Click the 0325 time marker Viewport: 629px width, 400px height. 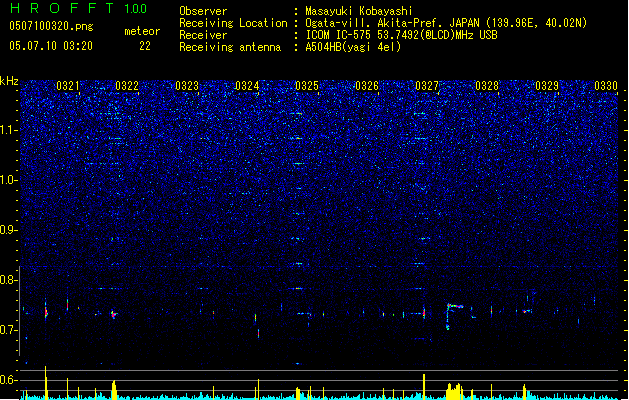pos(307,86)
